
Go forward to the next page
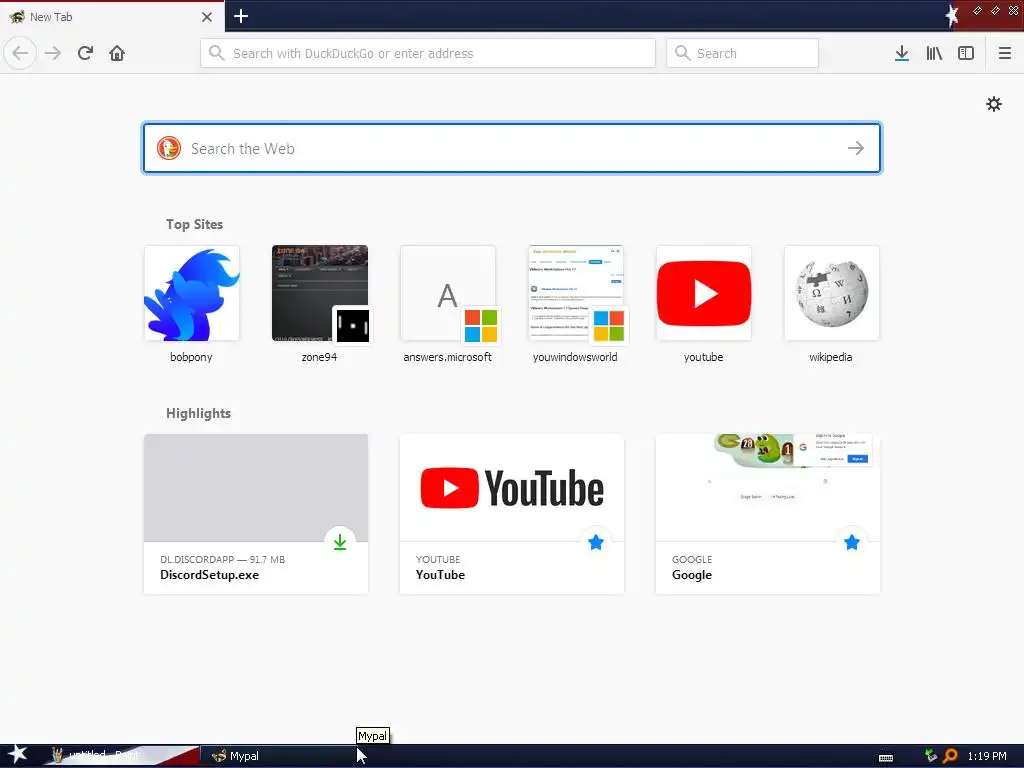point(53,53)
